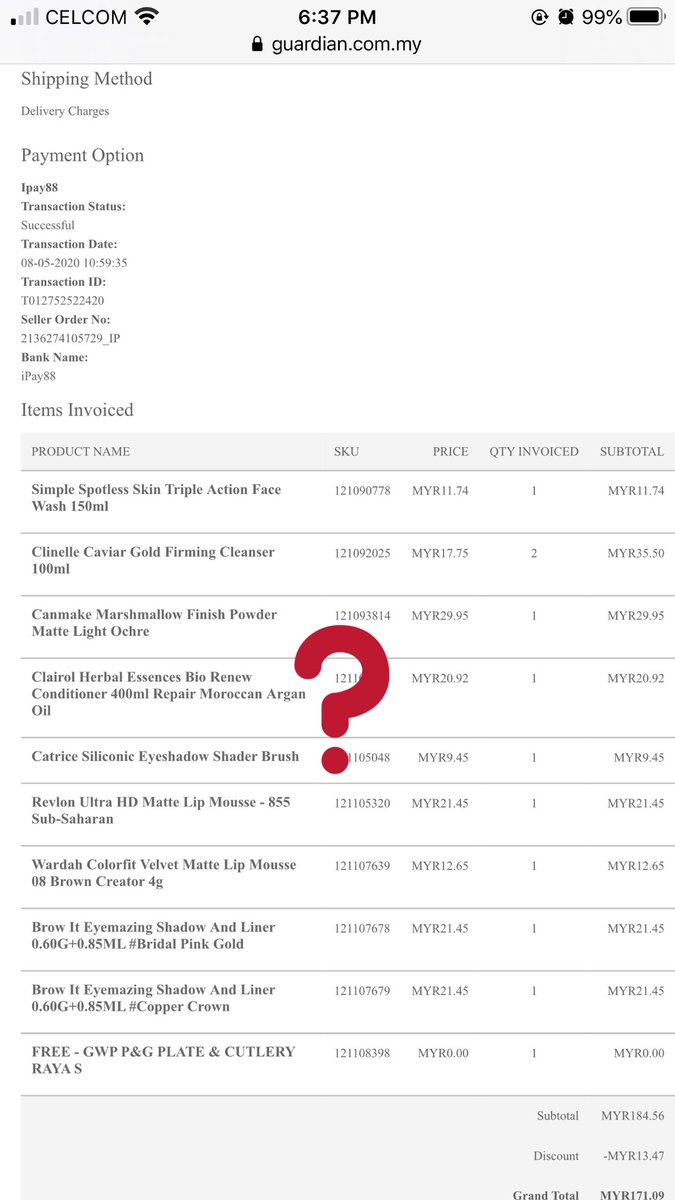Image resolution: width=675 pixels, height=1200 pixels.
Task: Tap the cellular signal bars icon
Action: coord(23,17)
